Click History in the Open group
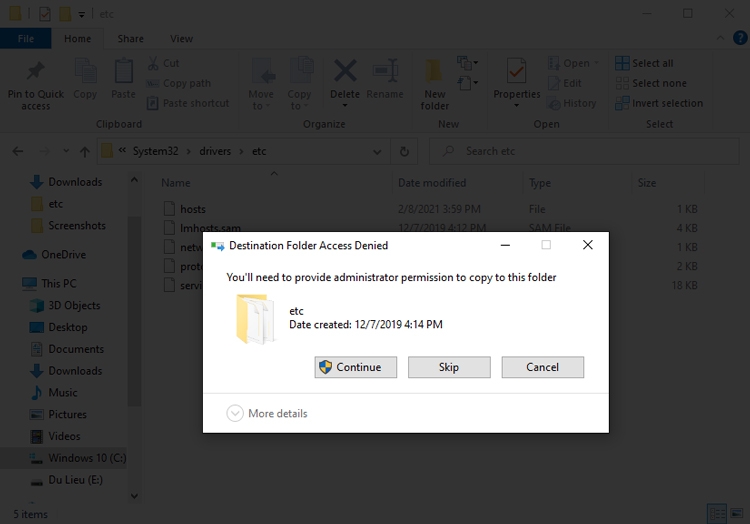Image resolution: width=750 pixels, height=524 pixels. click(572, 103)
